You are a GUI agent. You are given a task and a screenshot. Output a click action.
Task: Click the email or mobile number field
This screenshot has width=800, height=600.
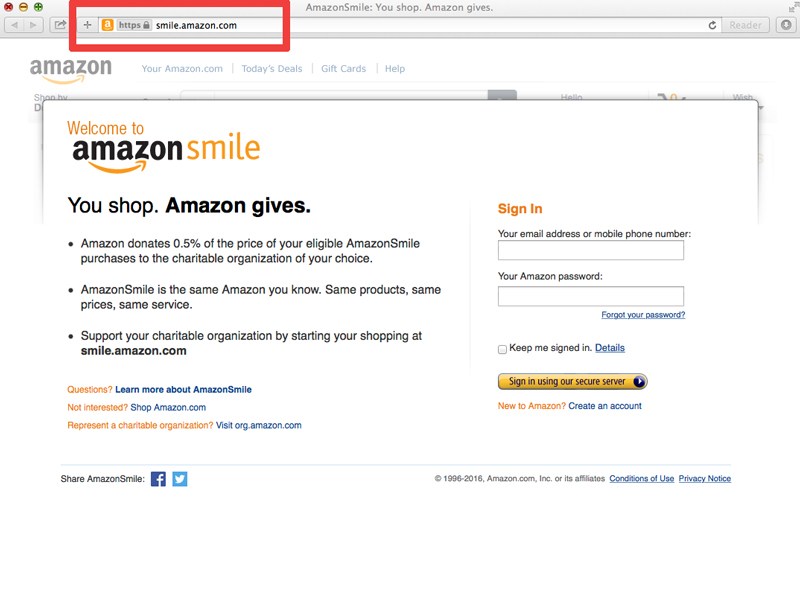[x=591, y=251]
